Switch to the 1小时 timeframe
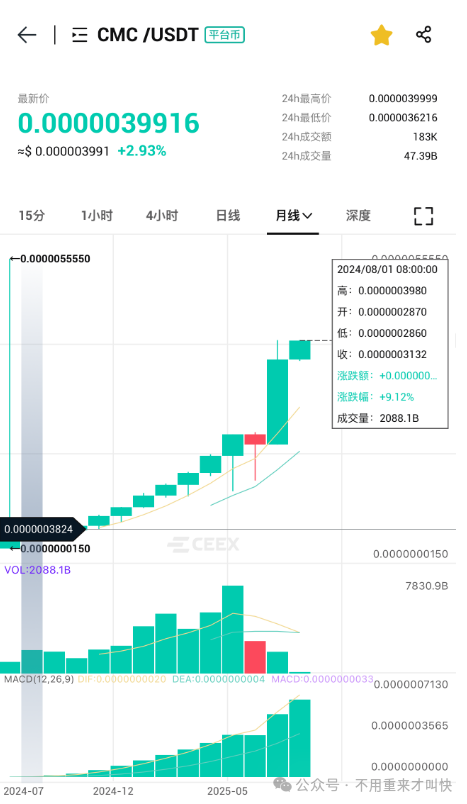The width and height of the screenshot is (467, 804). click(x=97, y=215)
